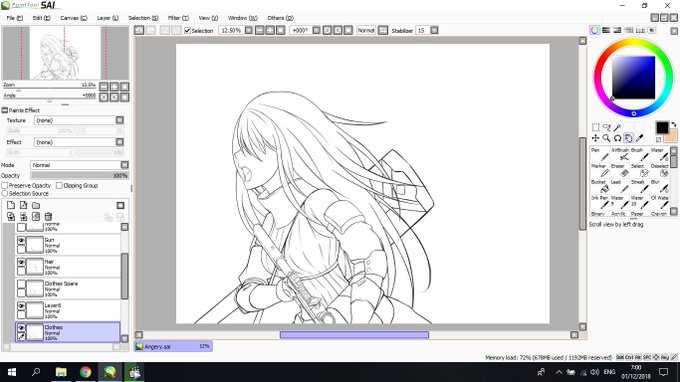This screenshot has height=382, width=680.
Task: Hide the Gun layer
Action: coord(21,241)
